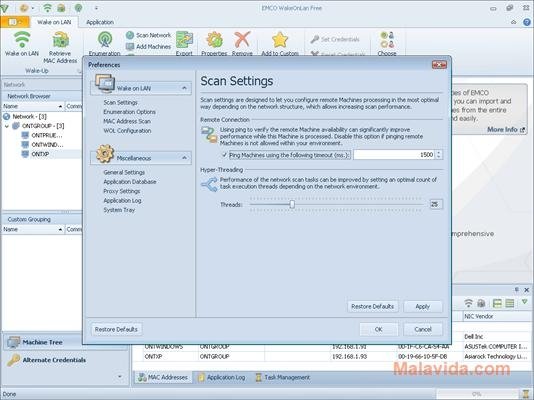Collapse the ONTGROUP tree node
534x400 pixels.
pos(6,126)
